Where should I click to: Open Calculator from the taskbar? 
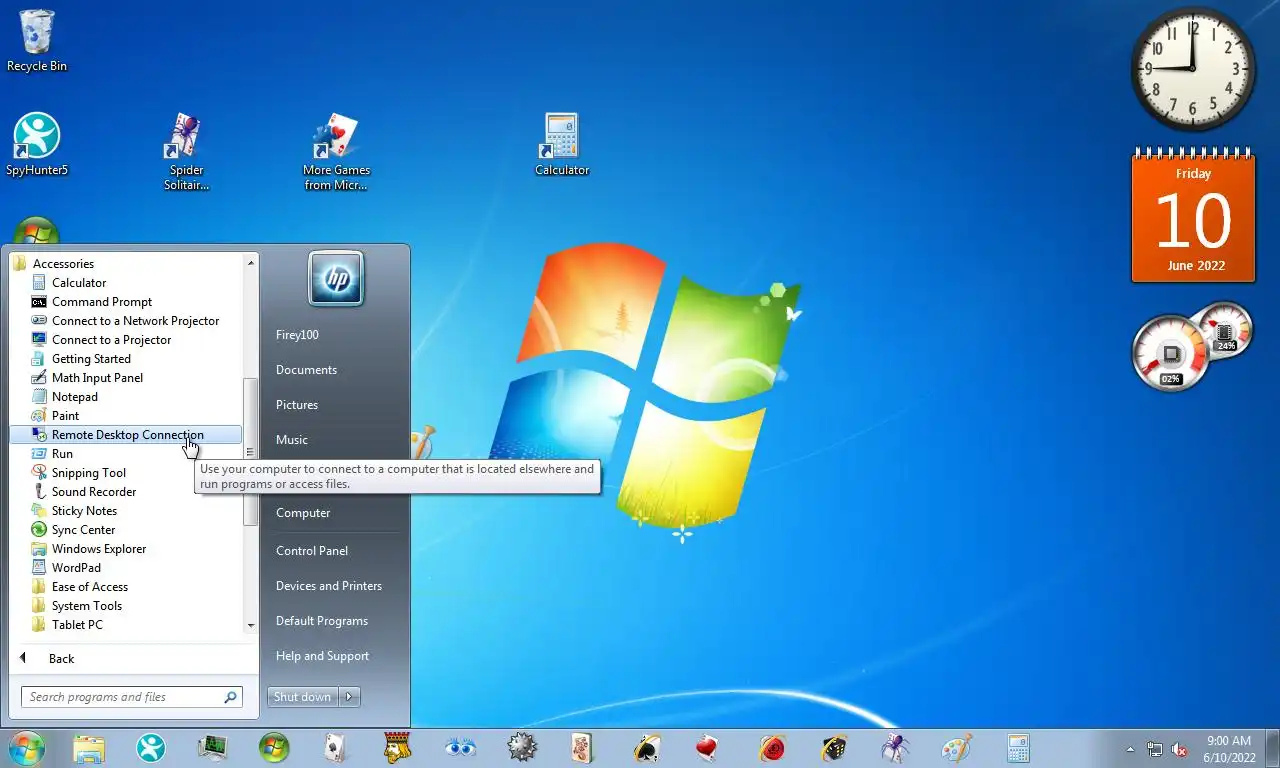click(1018, 748)
